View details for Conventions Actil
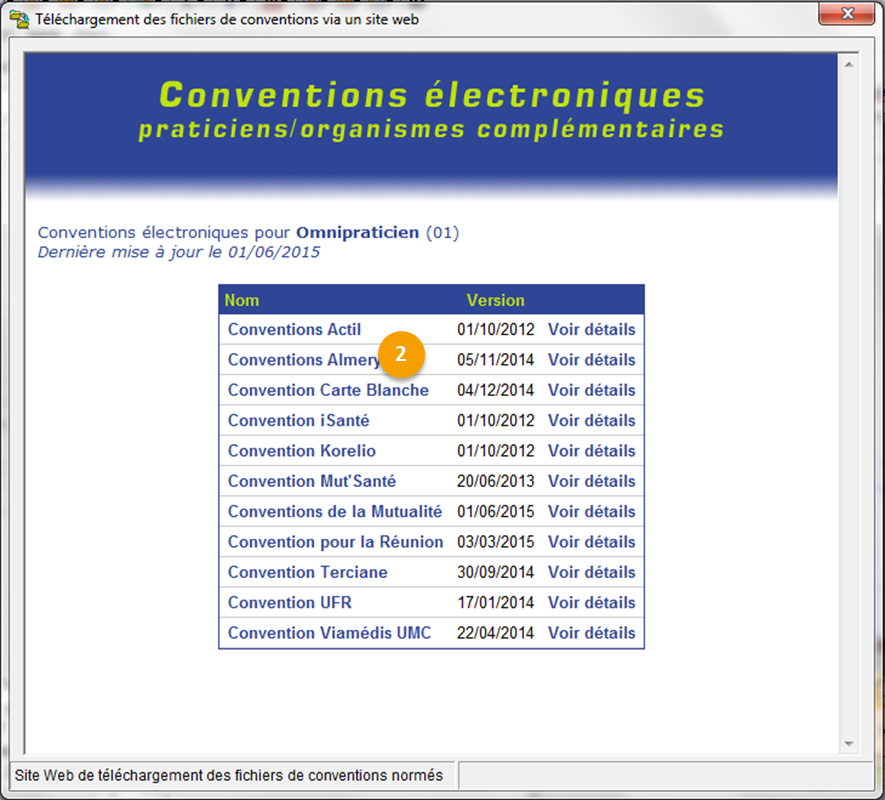 [x=592, y=330]
